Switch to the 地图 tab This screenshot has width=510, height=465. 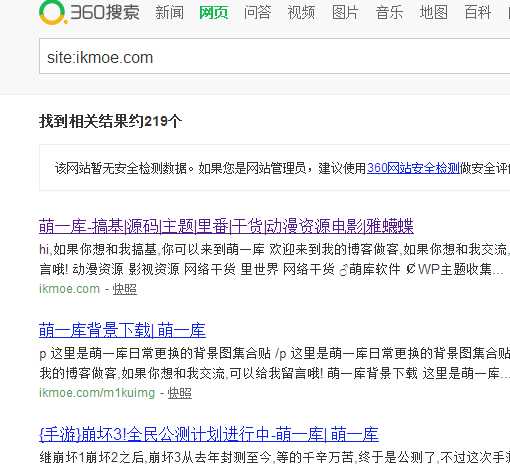(433, 13)
